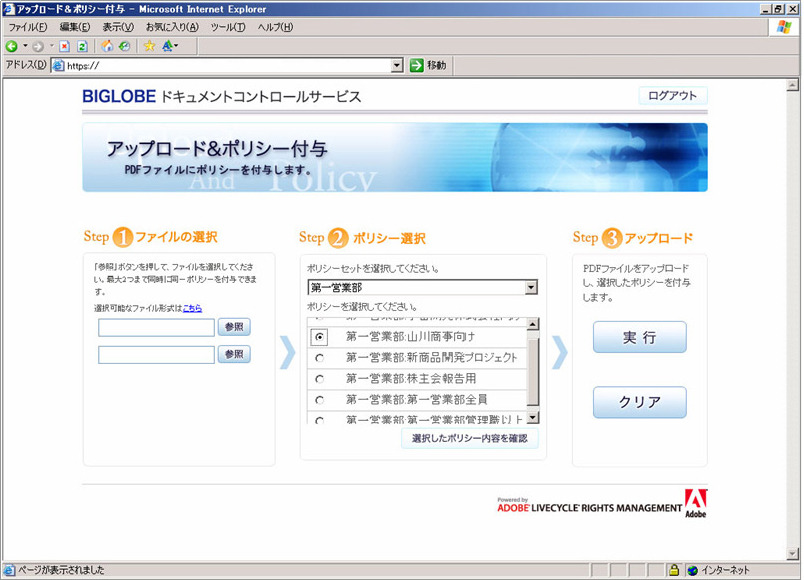804x580 pixels.
Task: Open the Back button's dropdown arrow
Action: click(24, 46)
